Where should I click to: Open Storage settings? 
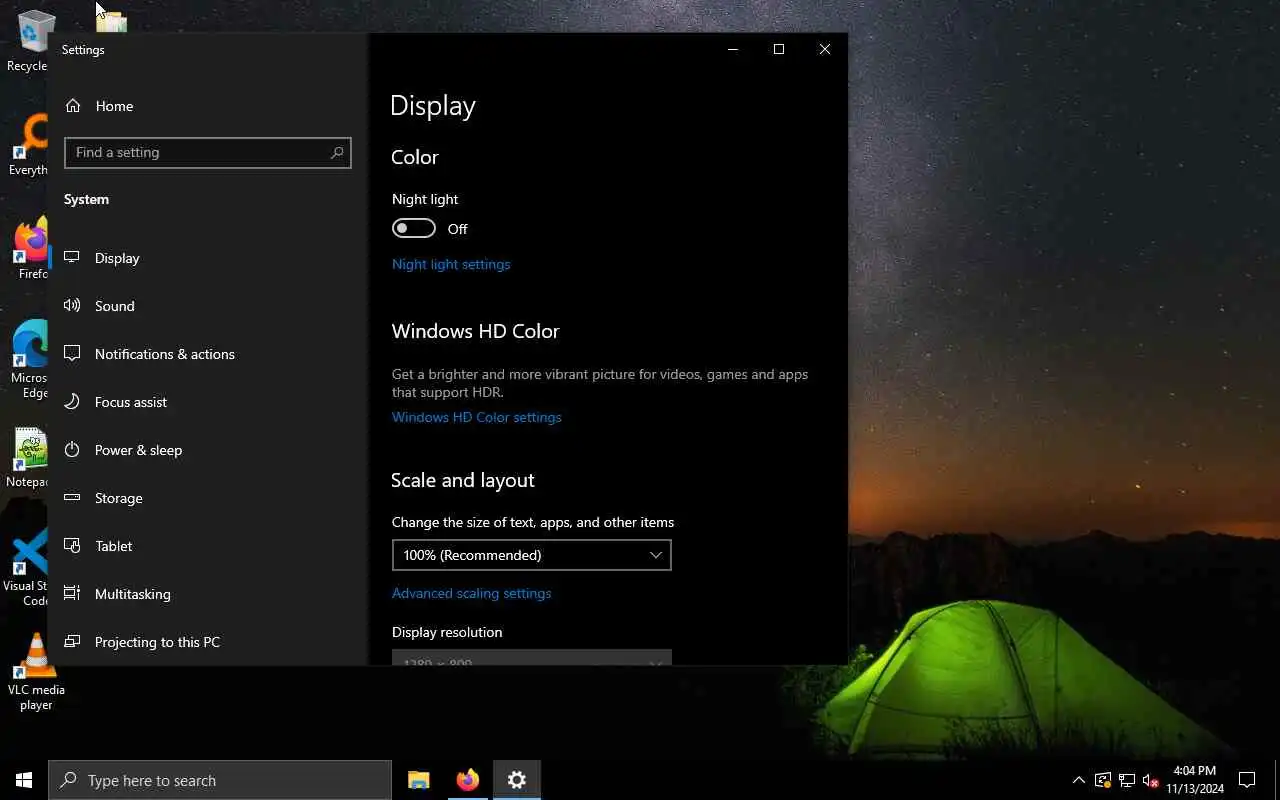208,498
